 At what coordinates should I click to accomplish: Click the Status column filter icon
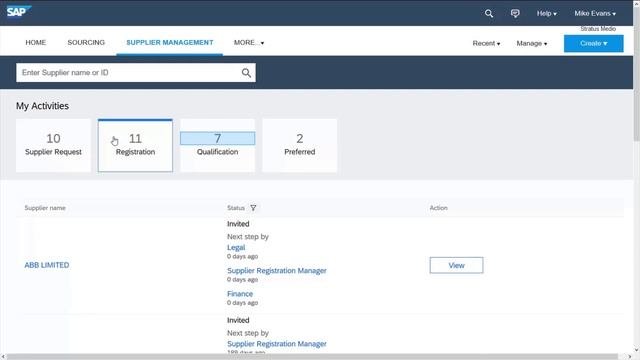253,208
